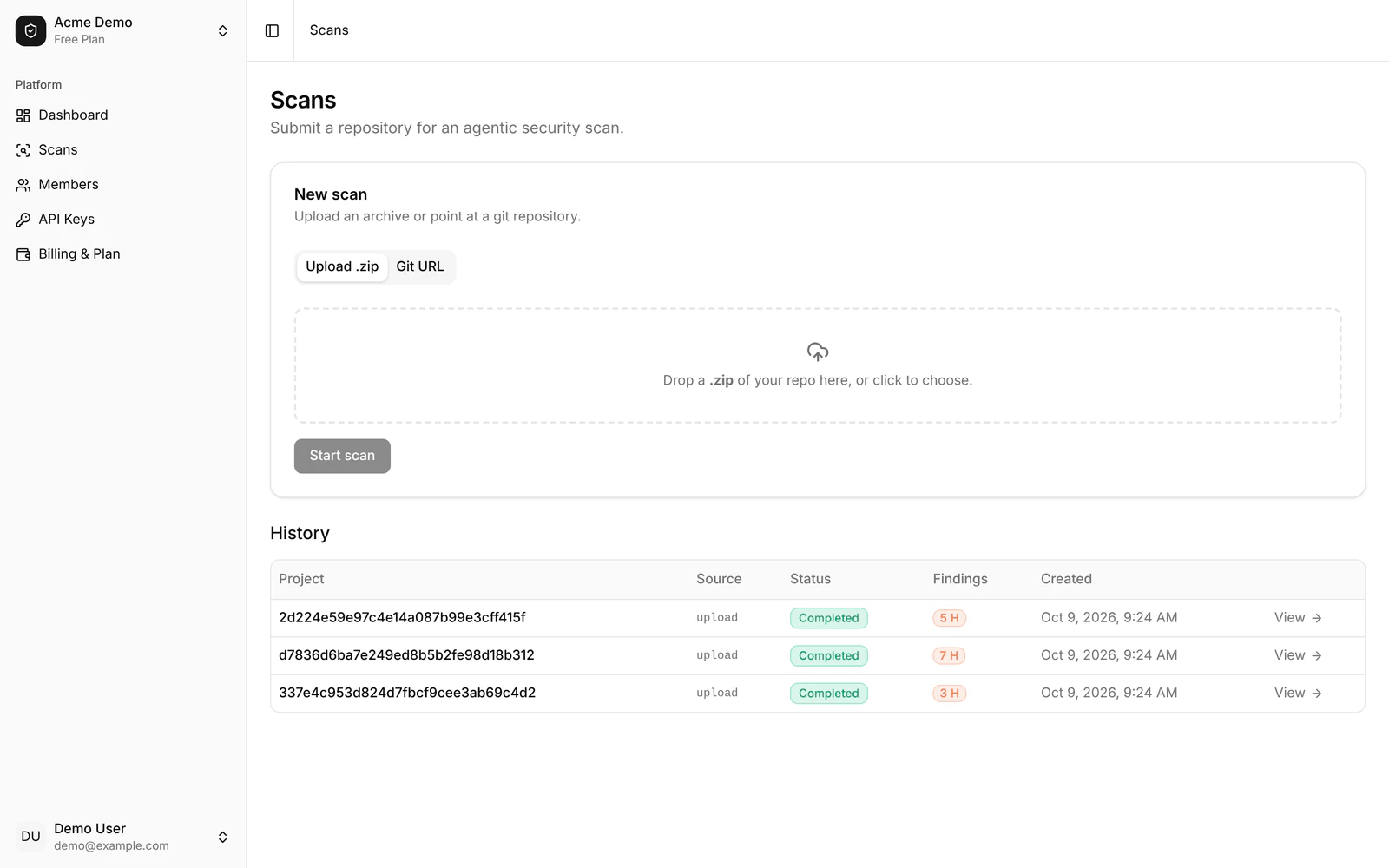Open Billing & Plan page
The height and width of the screenshot is (868, 1389).
123,254
